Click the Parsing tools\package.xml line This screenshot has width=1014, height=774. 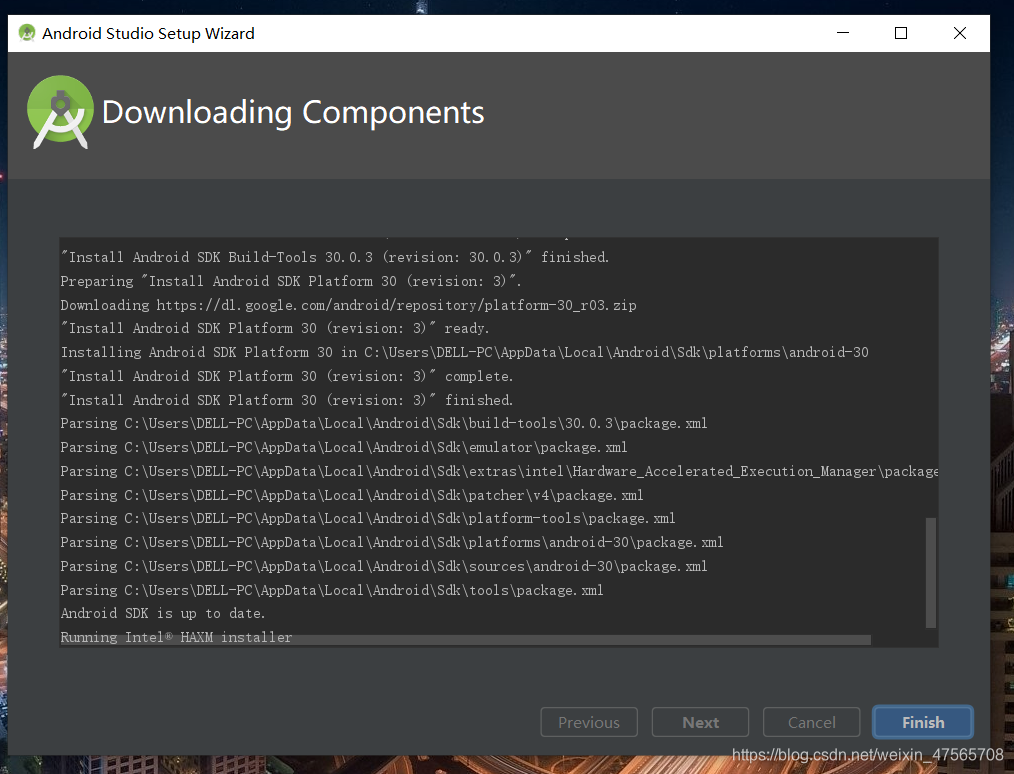click(332, 590)
